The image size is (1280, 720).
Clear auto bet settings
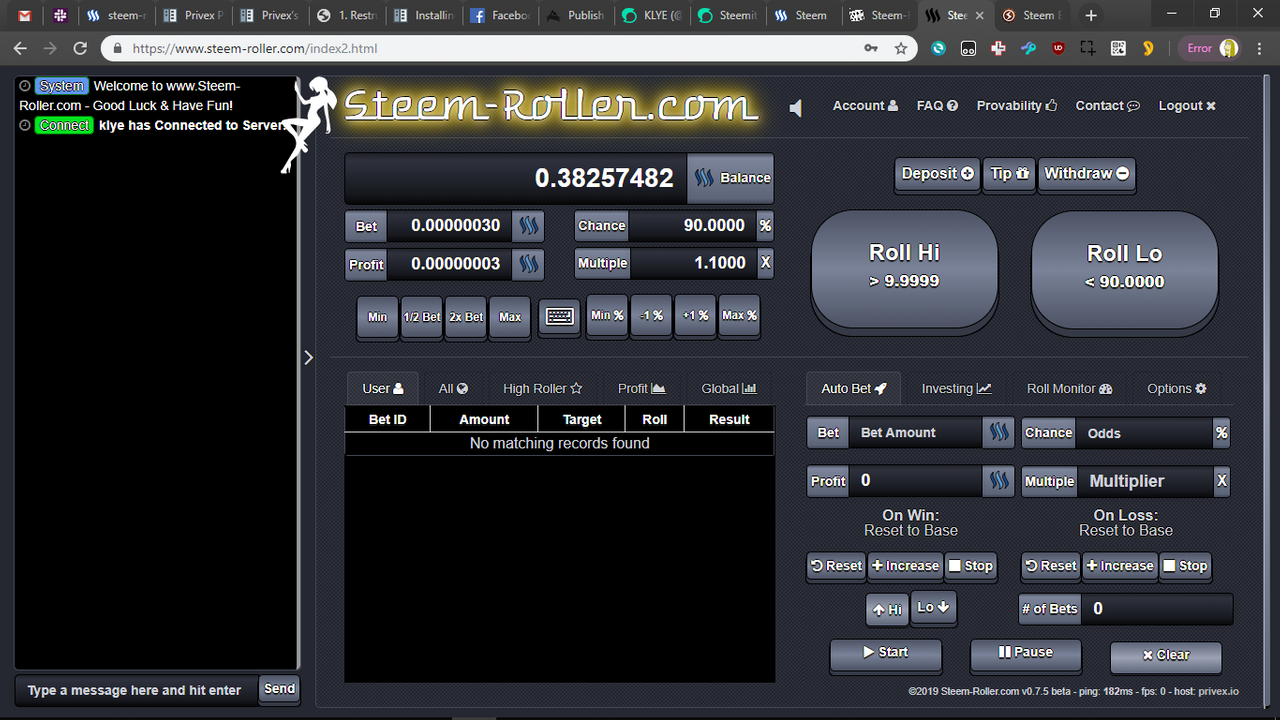(x=1165, y=656)
